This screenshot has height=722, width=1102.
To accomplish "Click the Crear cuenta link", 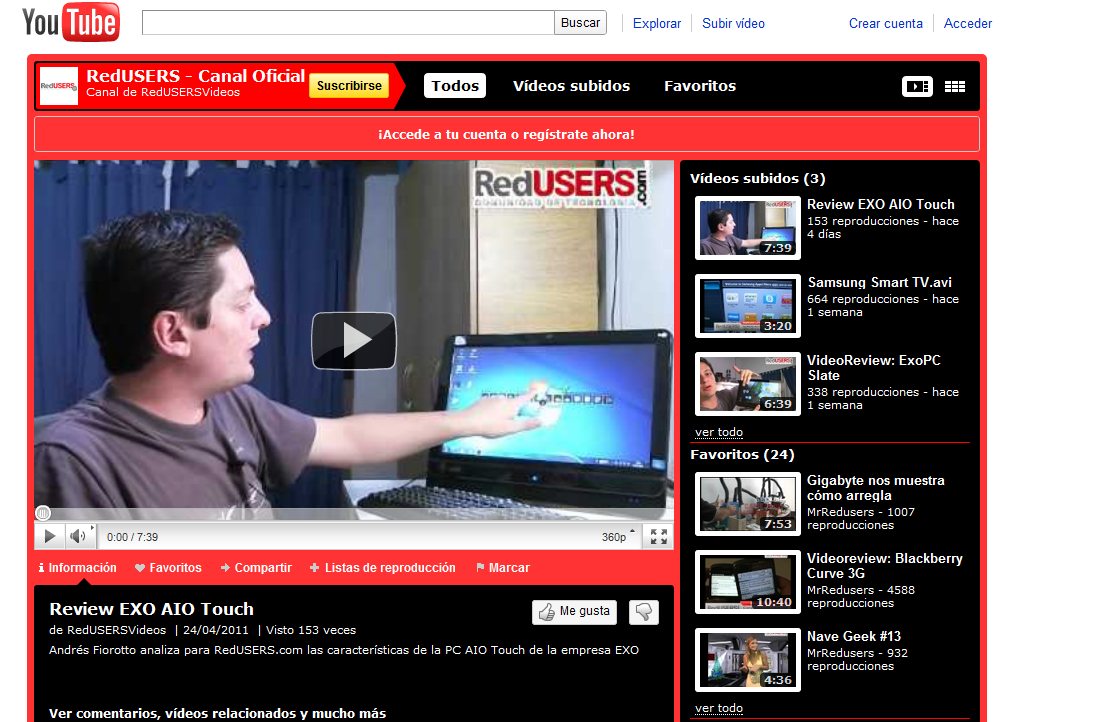I will click(886, 23).
